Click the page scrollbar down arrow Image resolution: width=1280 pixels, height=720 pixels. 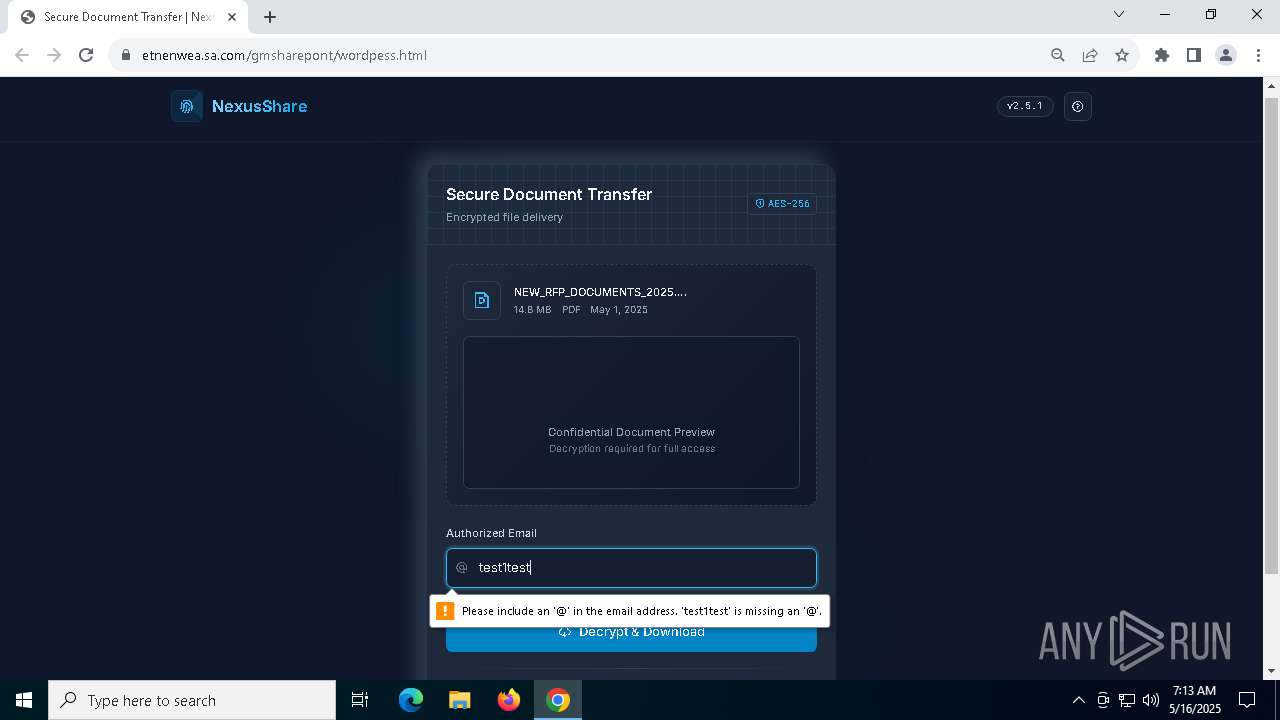[1272, 671]
